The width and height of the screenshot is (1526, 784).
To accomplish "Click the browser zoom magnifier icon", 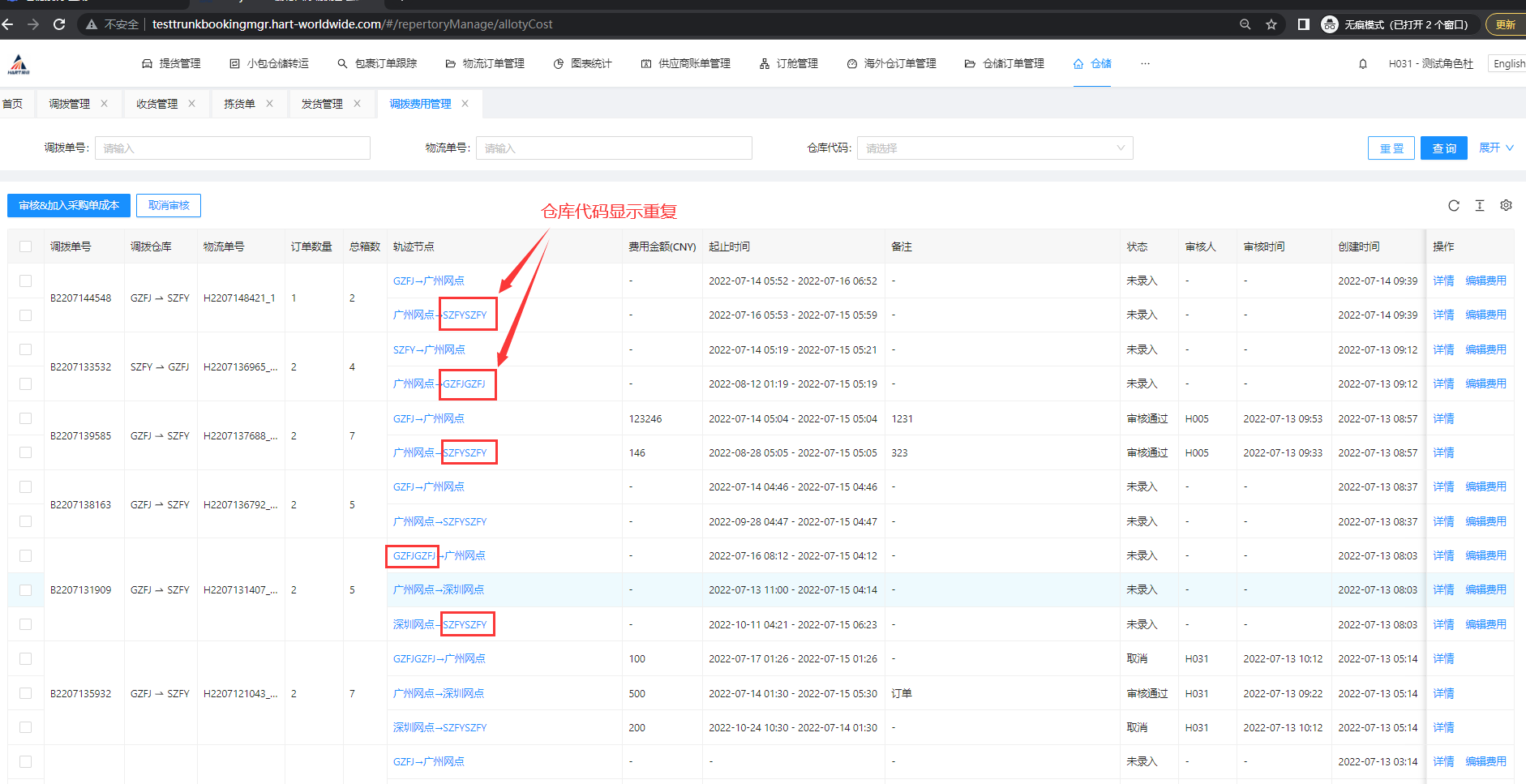I will pos(1245,24).
